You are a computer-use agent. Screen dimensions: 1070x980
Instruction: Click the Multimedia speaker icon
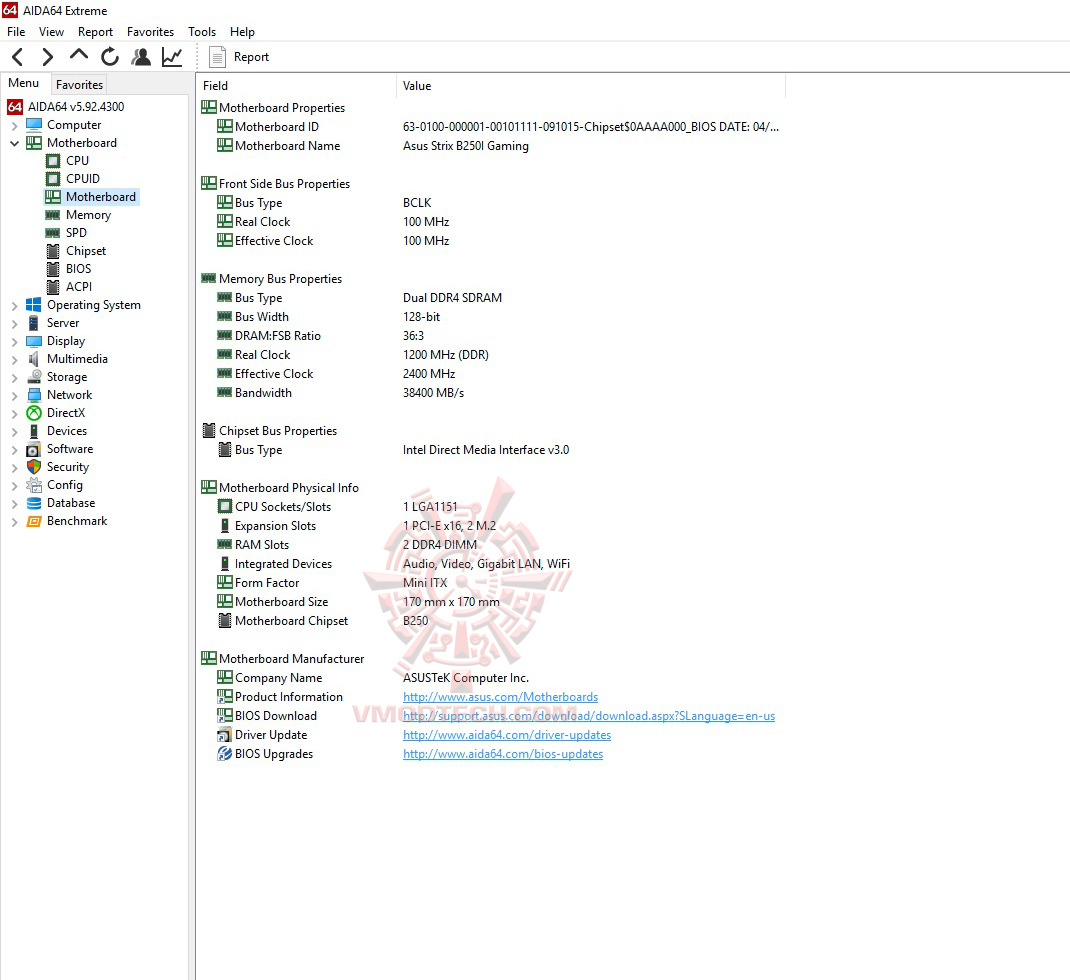34,359
